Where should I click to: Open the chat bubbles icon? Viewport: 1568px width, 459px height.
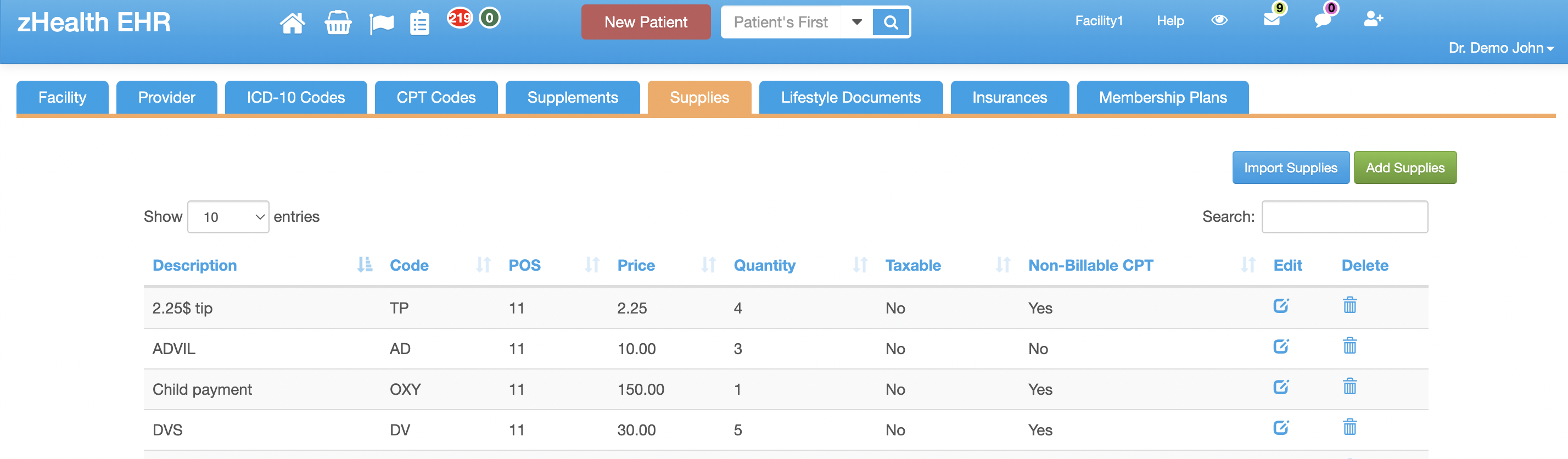pyautogui.click(x=1323, y=20)
